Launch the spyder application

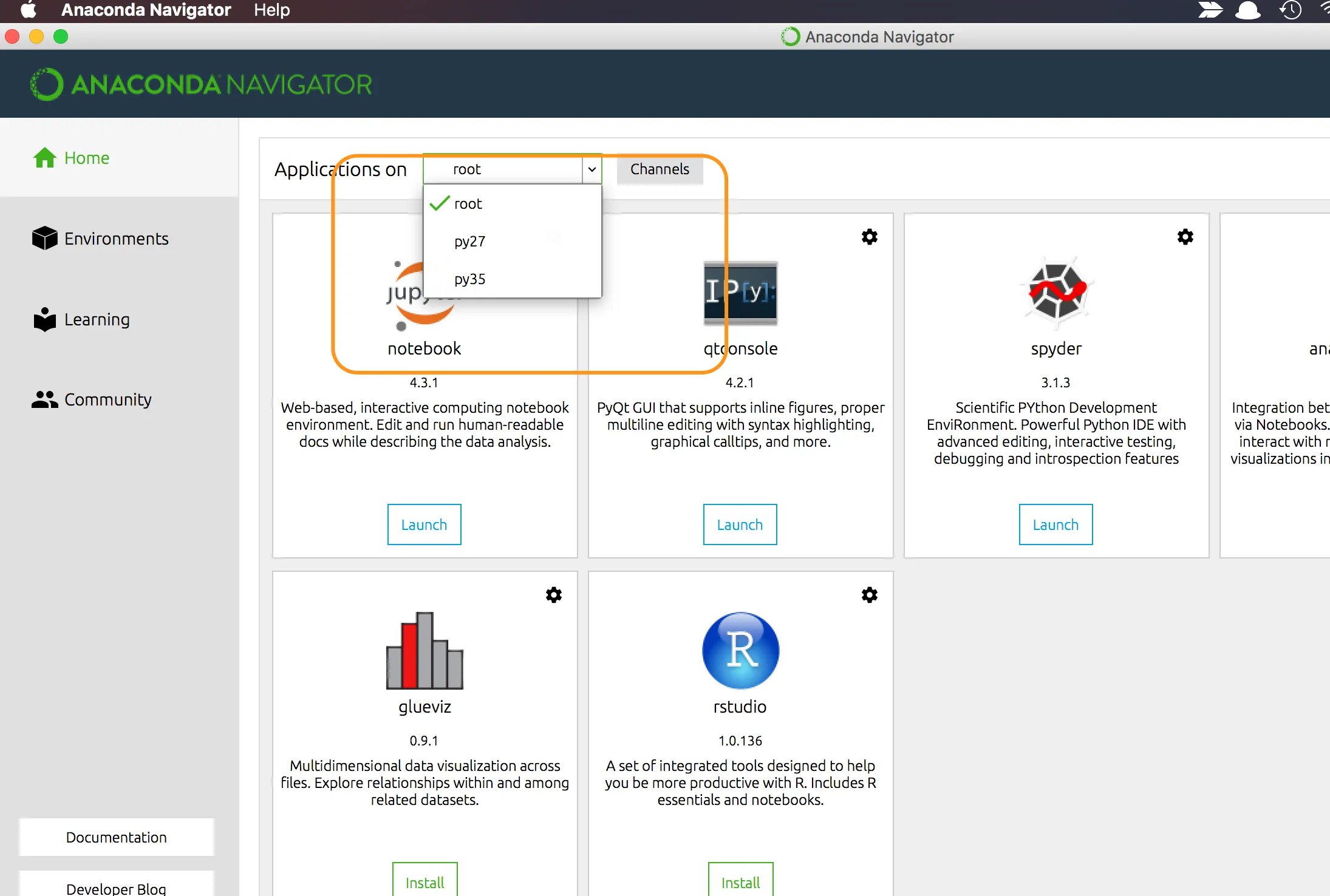point(1055,524)
